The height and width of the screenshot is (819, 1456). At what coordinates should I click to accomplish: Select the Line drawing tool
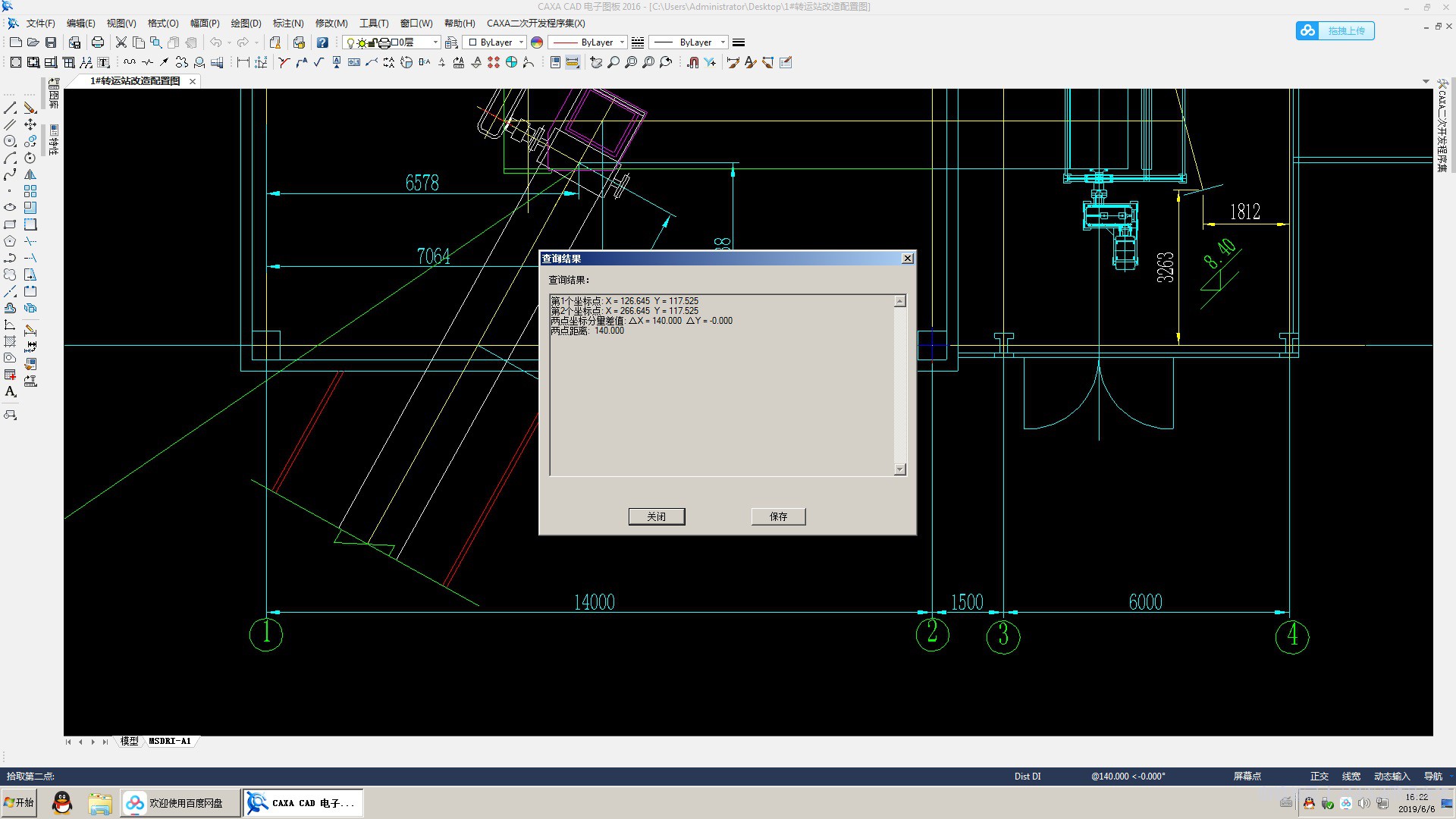click(10, 108)
